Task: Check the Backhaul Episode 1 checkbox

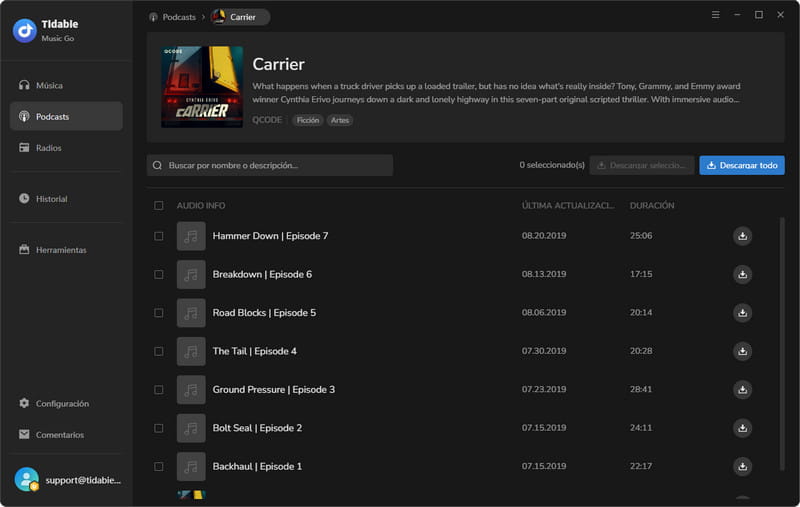Action: (159, 466)
